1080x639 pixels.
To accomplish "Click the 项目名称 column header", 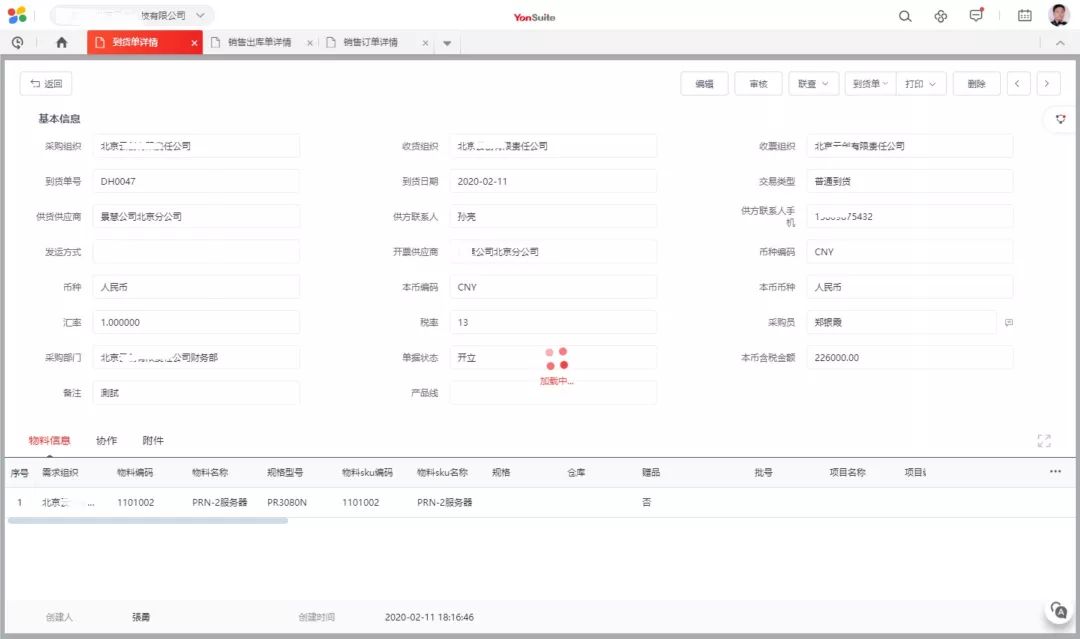I will pos(847,472).
